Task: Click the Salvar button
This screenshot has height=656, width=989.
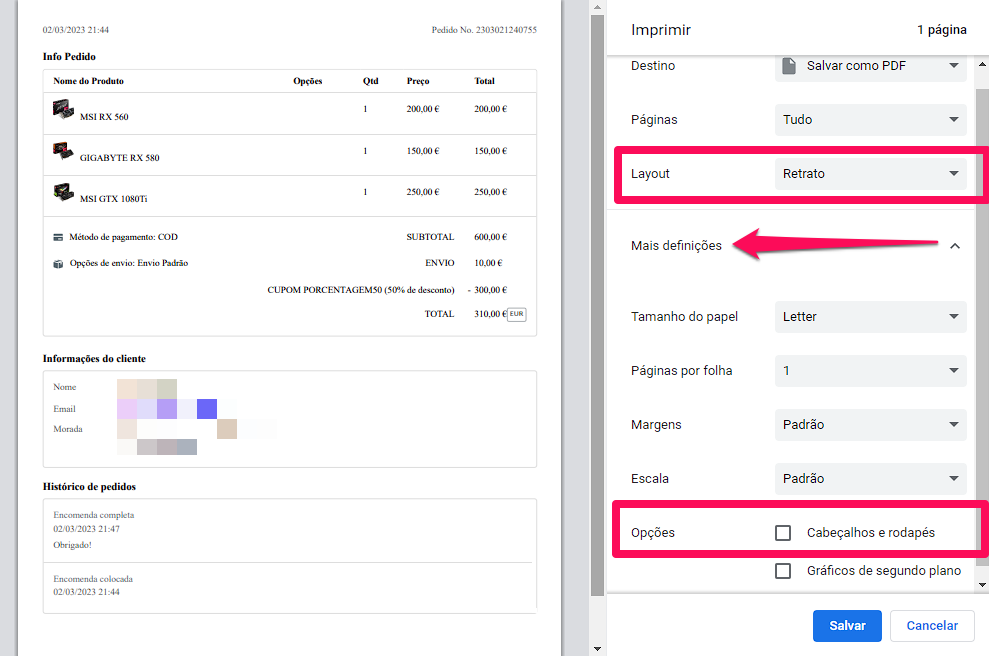Action: tap(847, 626)
